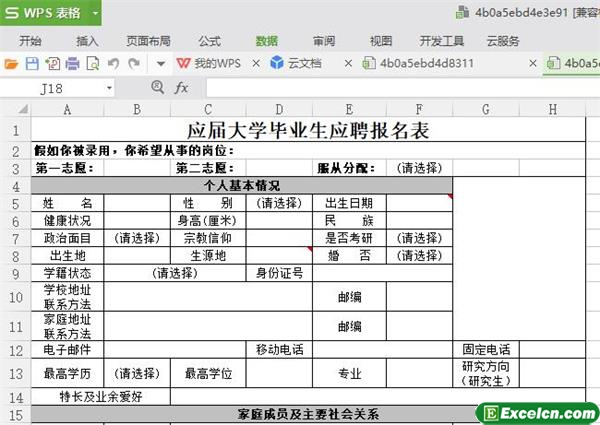
Task: Close the 我的WPS tab
Action: coord(256,64)
